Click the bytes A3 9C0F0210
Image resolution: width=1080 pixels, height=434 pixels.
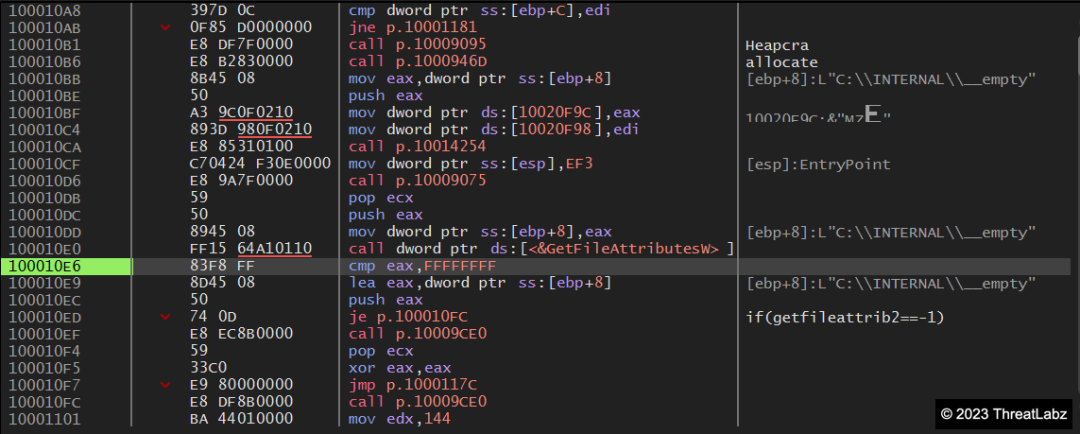[x=250, y=112]
